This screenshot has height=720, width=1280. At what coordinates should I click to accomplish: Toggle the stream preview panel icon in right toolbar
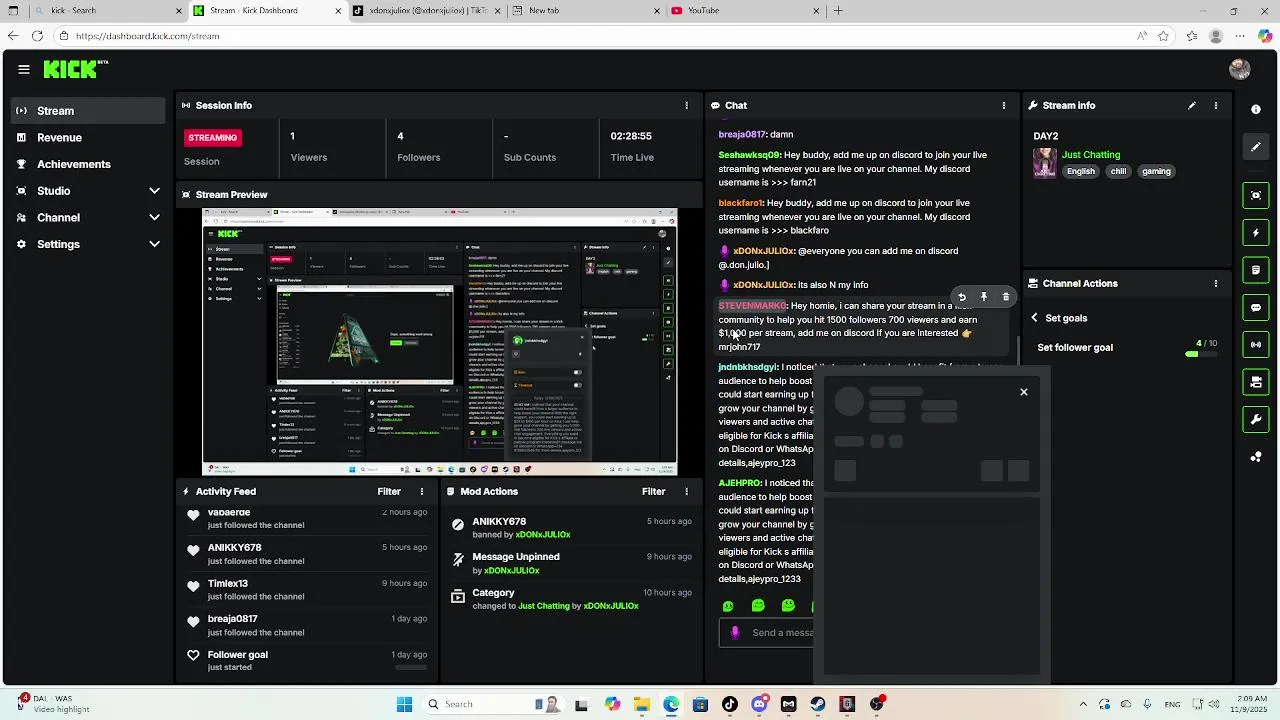coord(1256,195)
